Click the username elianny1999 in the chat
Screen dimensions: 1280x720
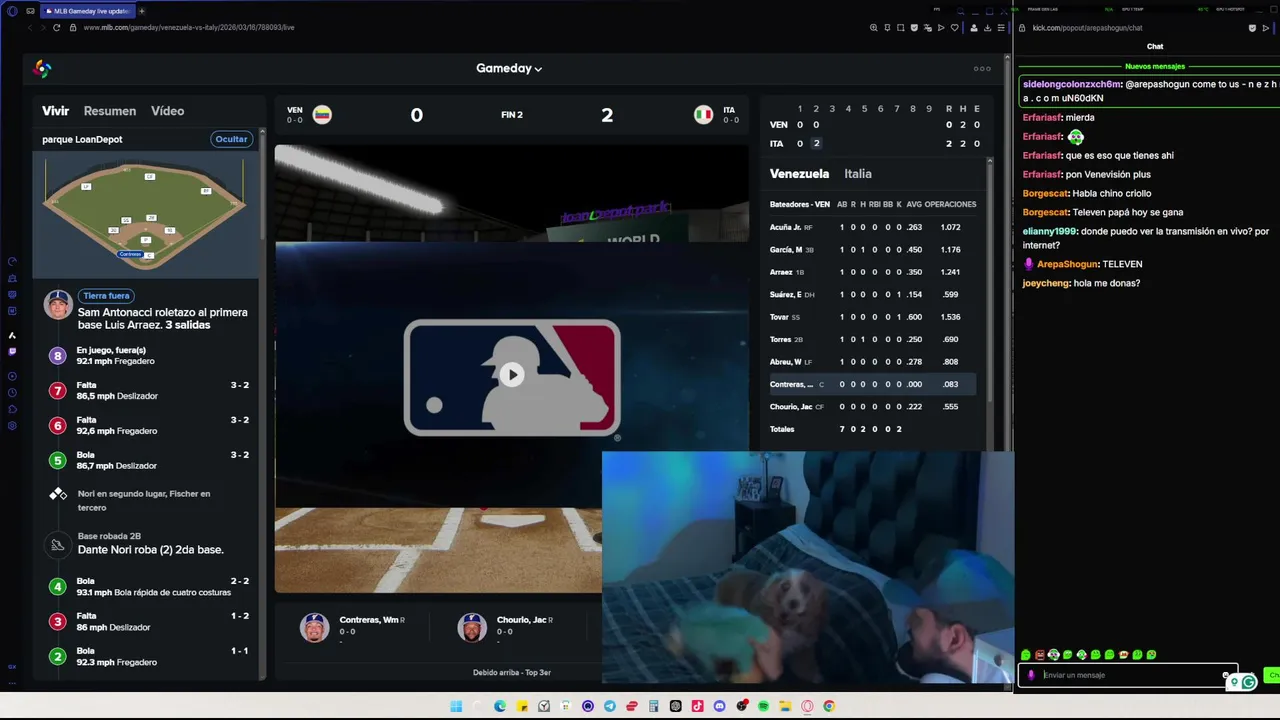coord(1049,231)
